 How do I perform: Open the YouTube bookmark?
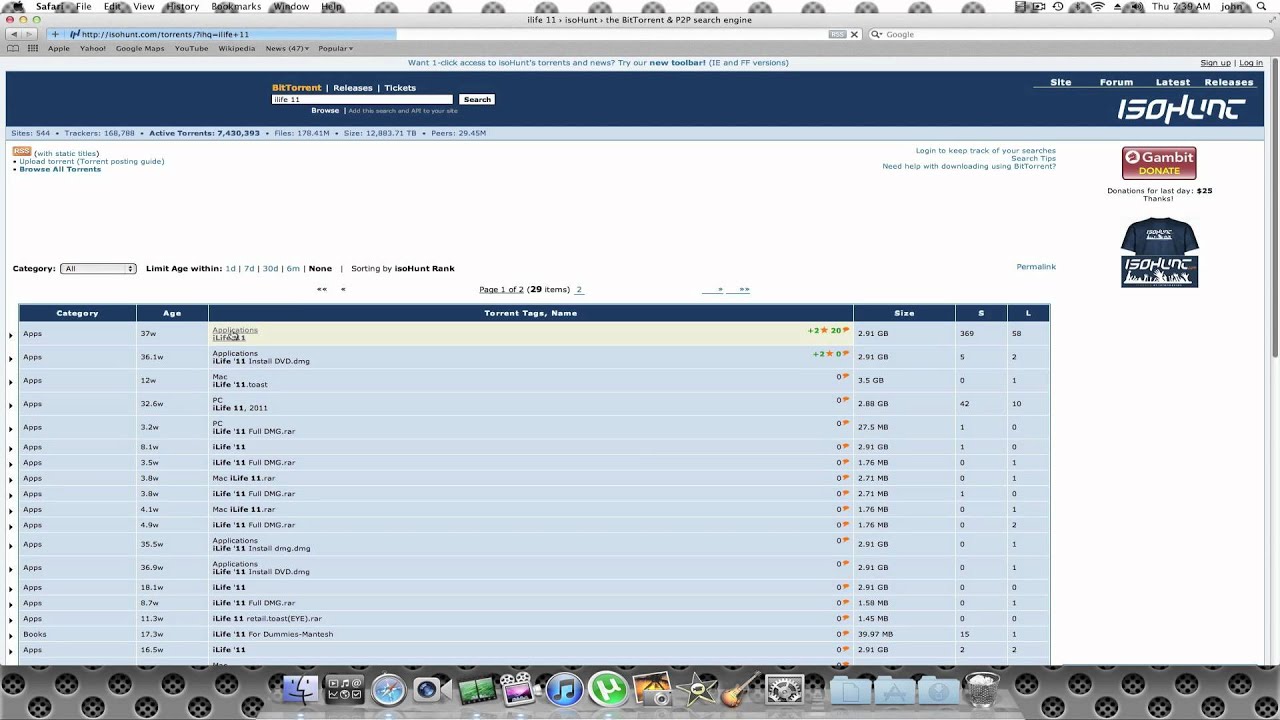click(x=191, y=48)
